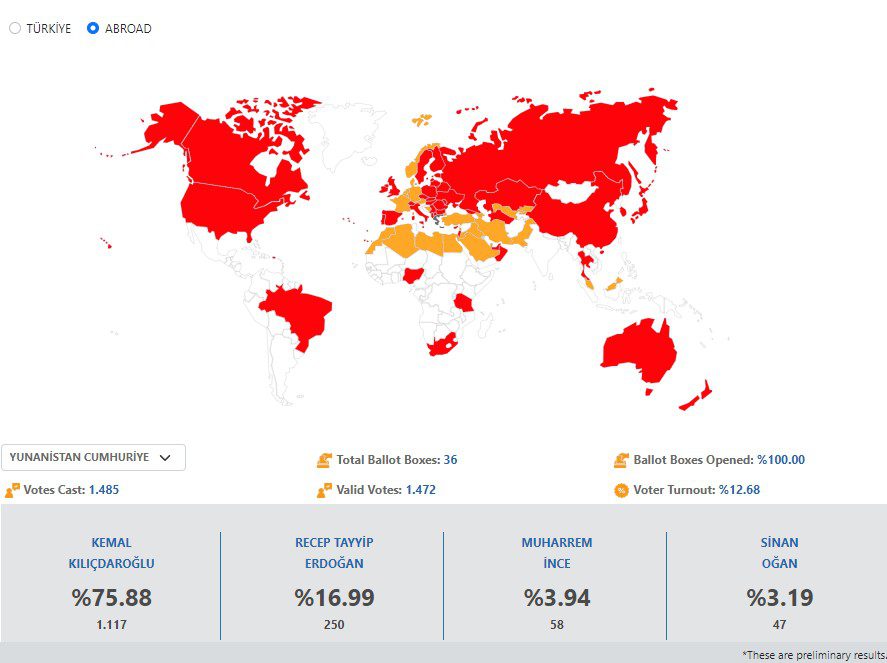887x663 pixels.
Task: Click the RECEP TAYYİP ERDOĞAN candidate name
Action: pos(334,553)
